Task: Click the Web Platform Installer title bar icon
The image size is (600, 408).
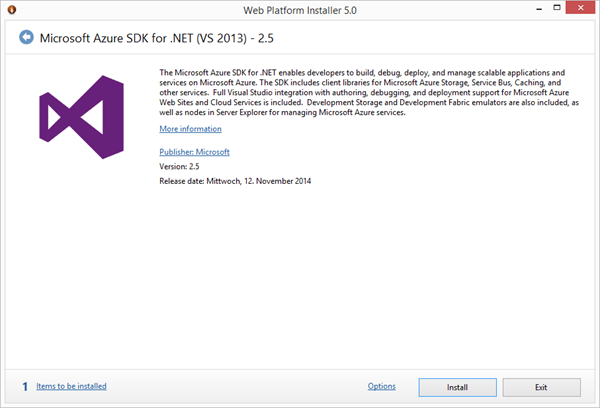Action: (12, 10)
